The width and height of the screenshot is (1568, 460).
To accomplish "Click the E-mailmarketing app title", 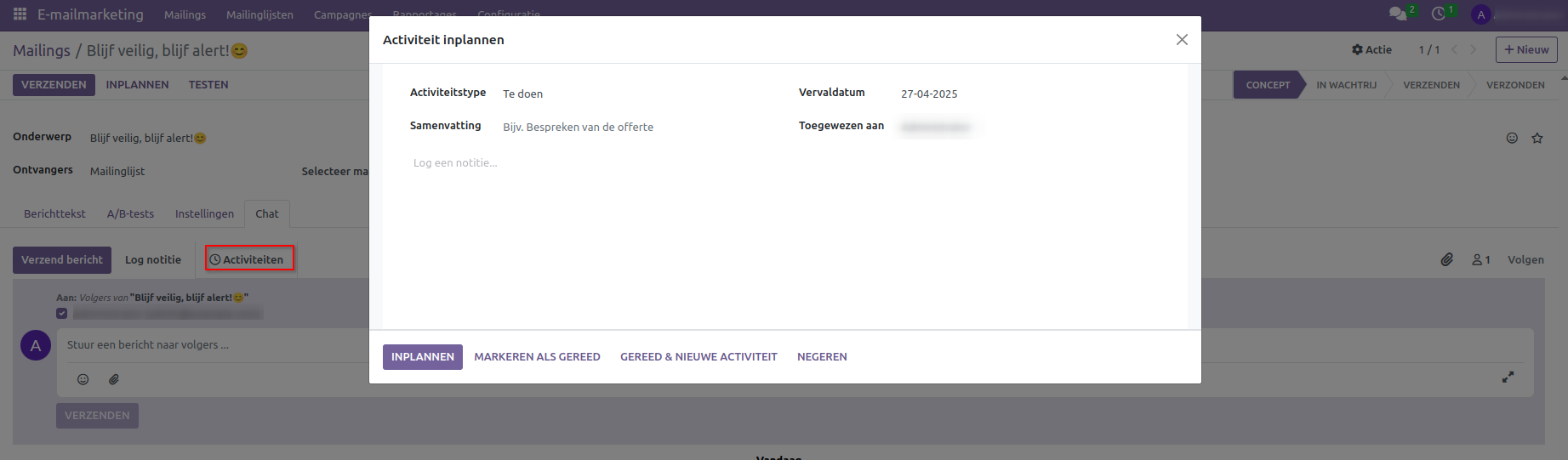I will tap(90, 14).
